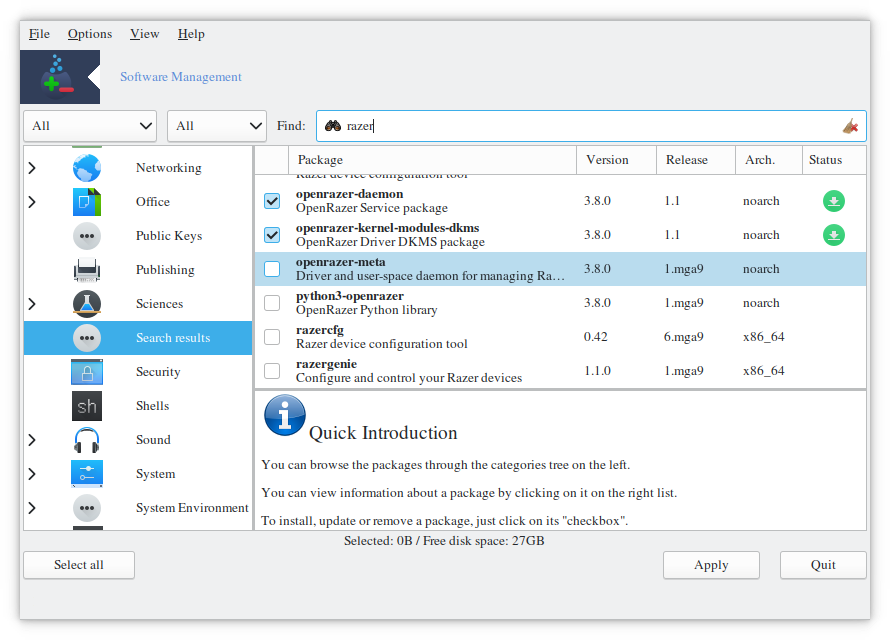Screen dimensions: 890x640
Task: Expand the System category
Action: 32,474
